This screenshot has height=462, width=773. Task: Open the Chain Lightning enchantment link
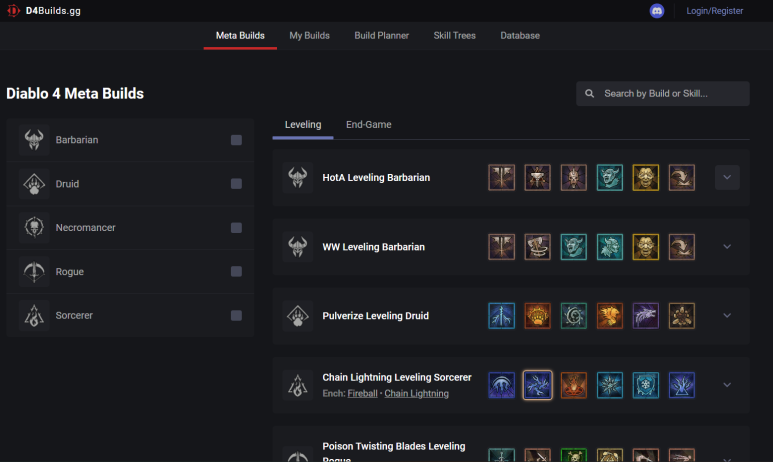(417, 393)
